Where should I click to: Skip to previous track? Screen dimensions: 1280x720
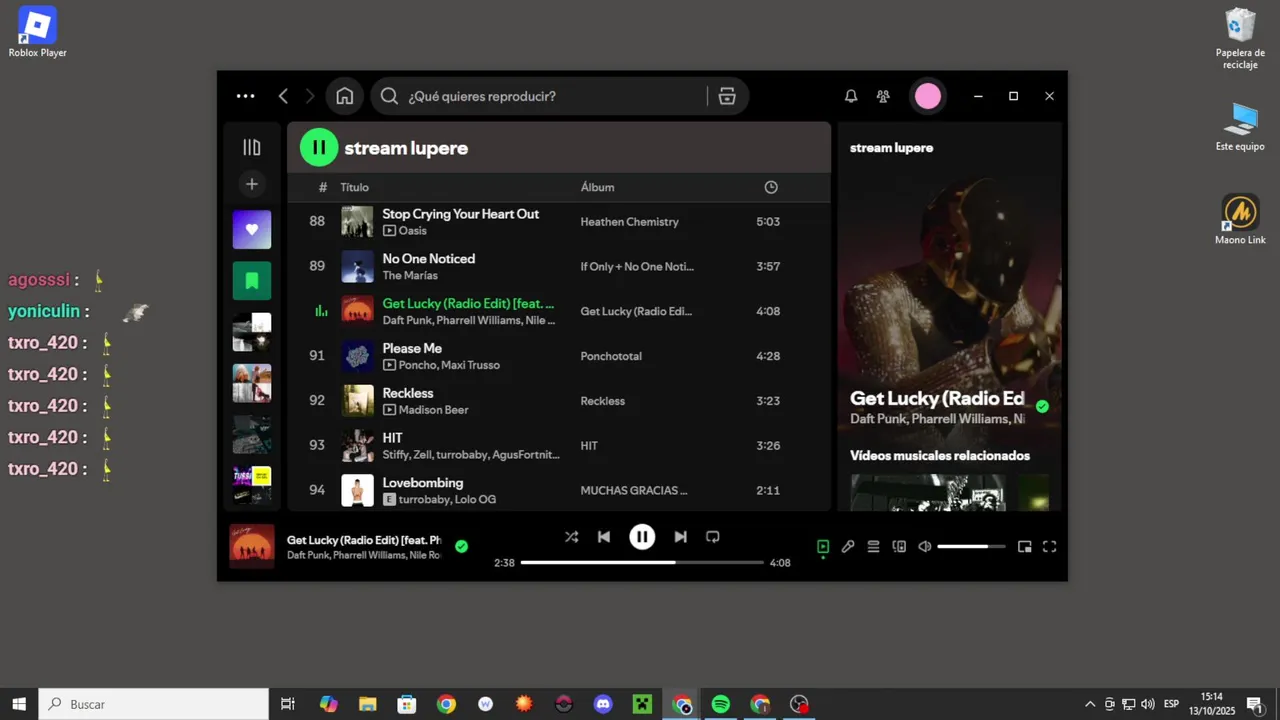[604, 537]
